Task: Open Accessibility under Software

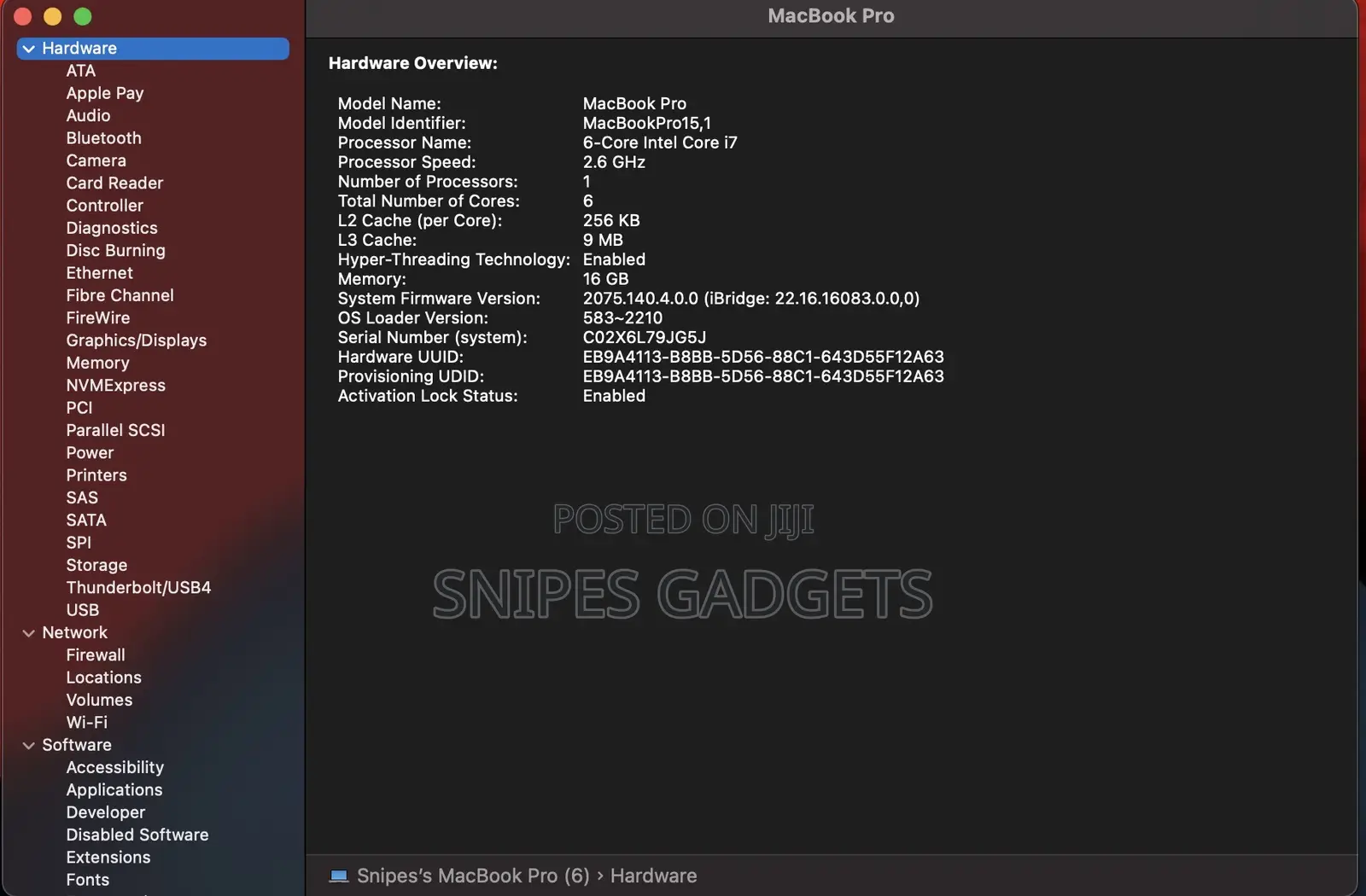Action: [115, 767]
